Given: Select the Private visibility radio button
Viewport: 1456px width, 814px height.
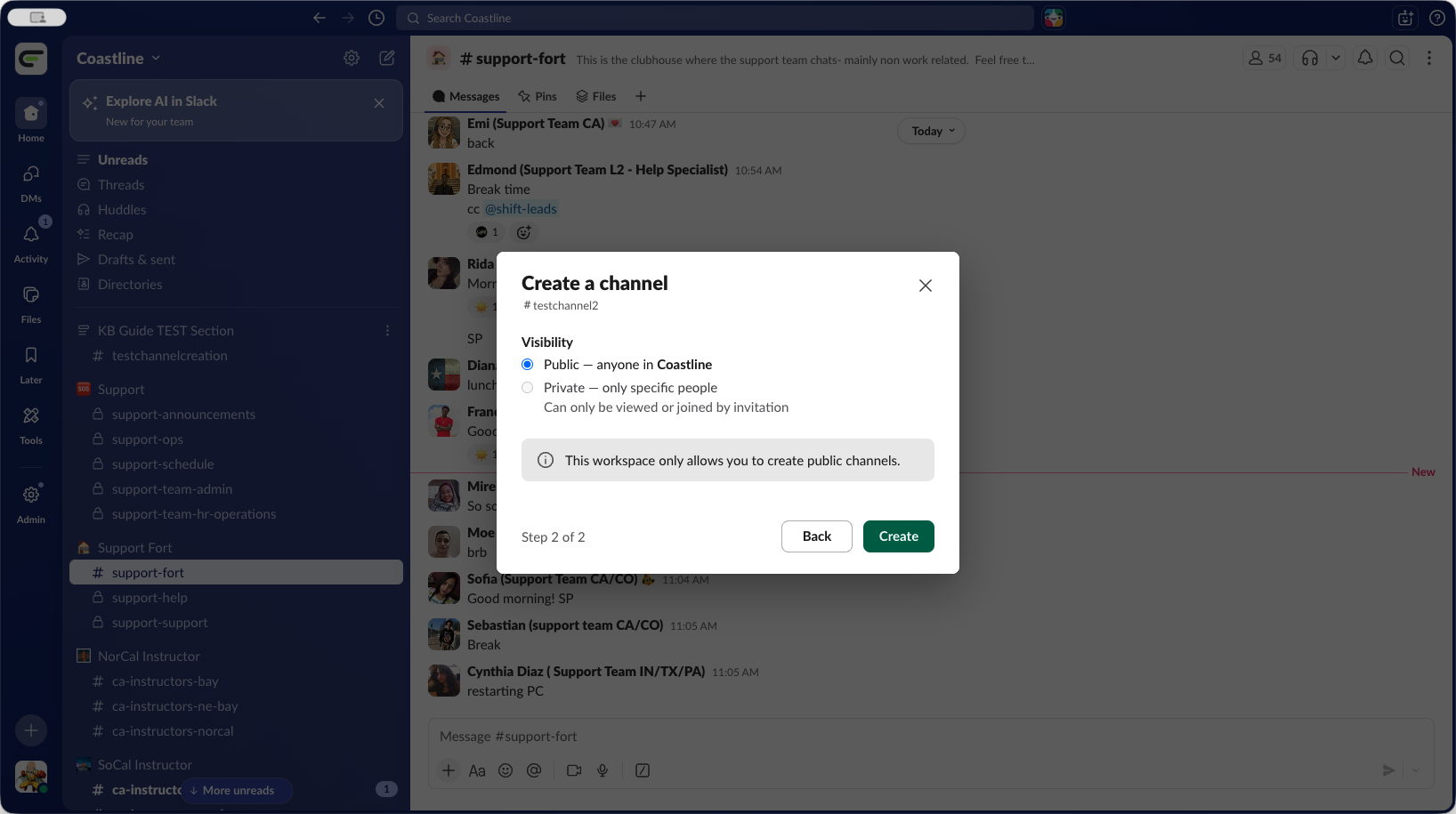Looking at the screenshot, I should coord(528,388).
